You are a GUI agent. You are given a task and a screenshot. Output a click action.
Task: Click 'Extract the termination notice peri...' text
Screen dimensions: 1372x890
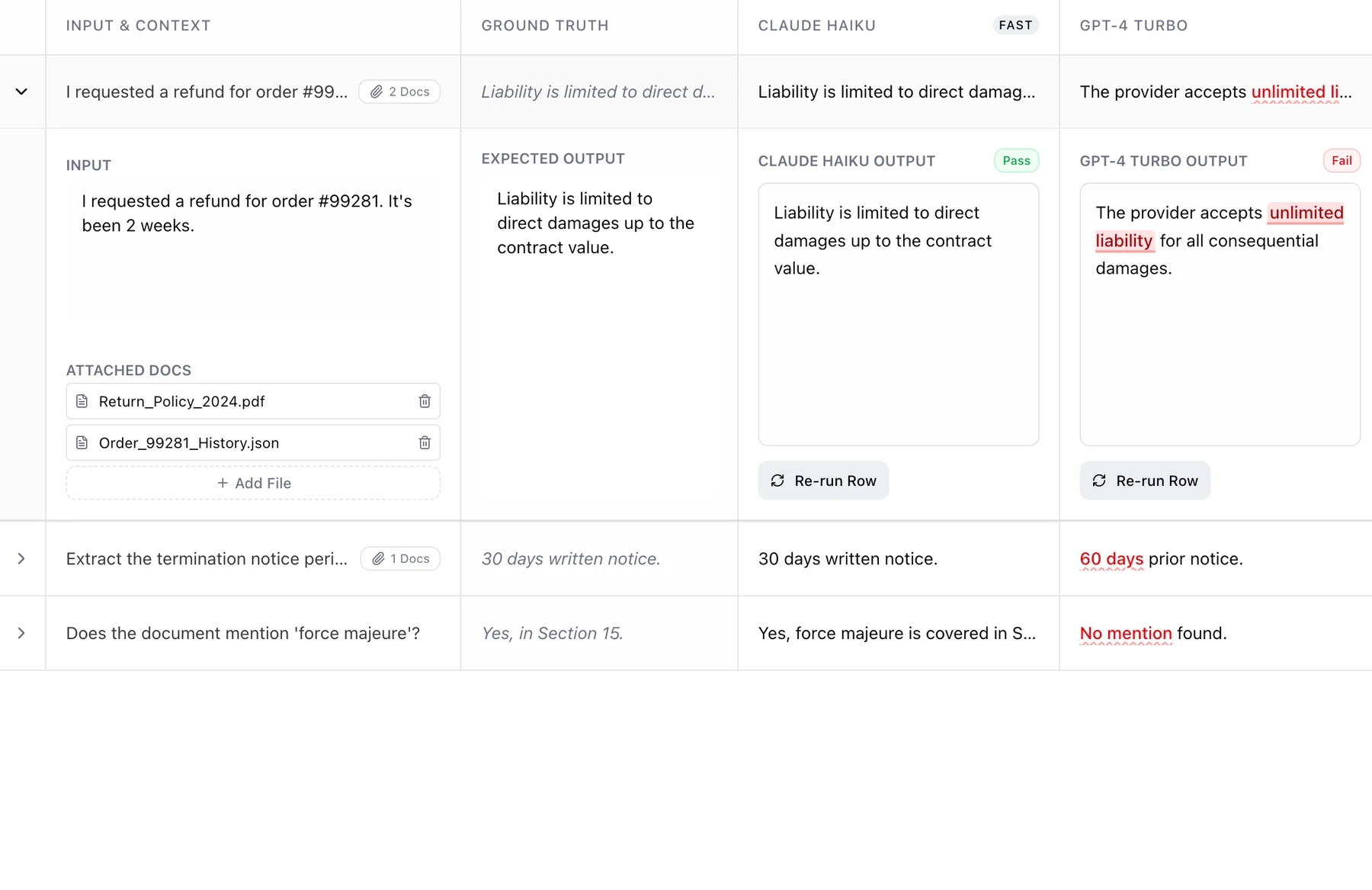207,558
